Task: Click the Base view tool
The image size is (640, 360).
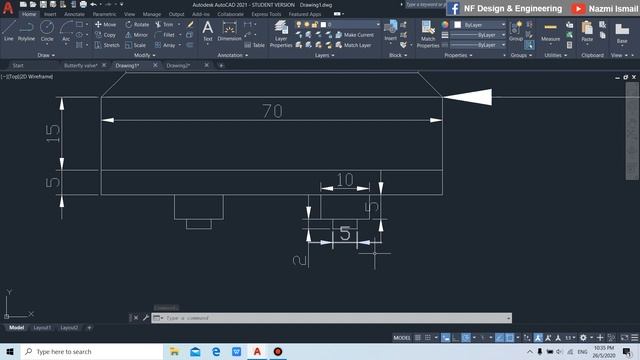Action: click(x=622, y=33)
